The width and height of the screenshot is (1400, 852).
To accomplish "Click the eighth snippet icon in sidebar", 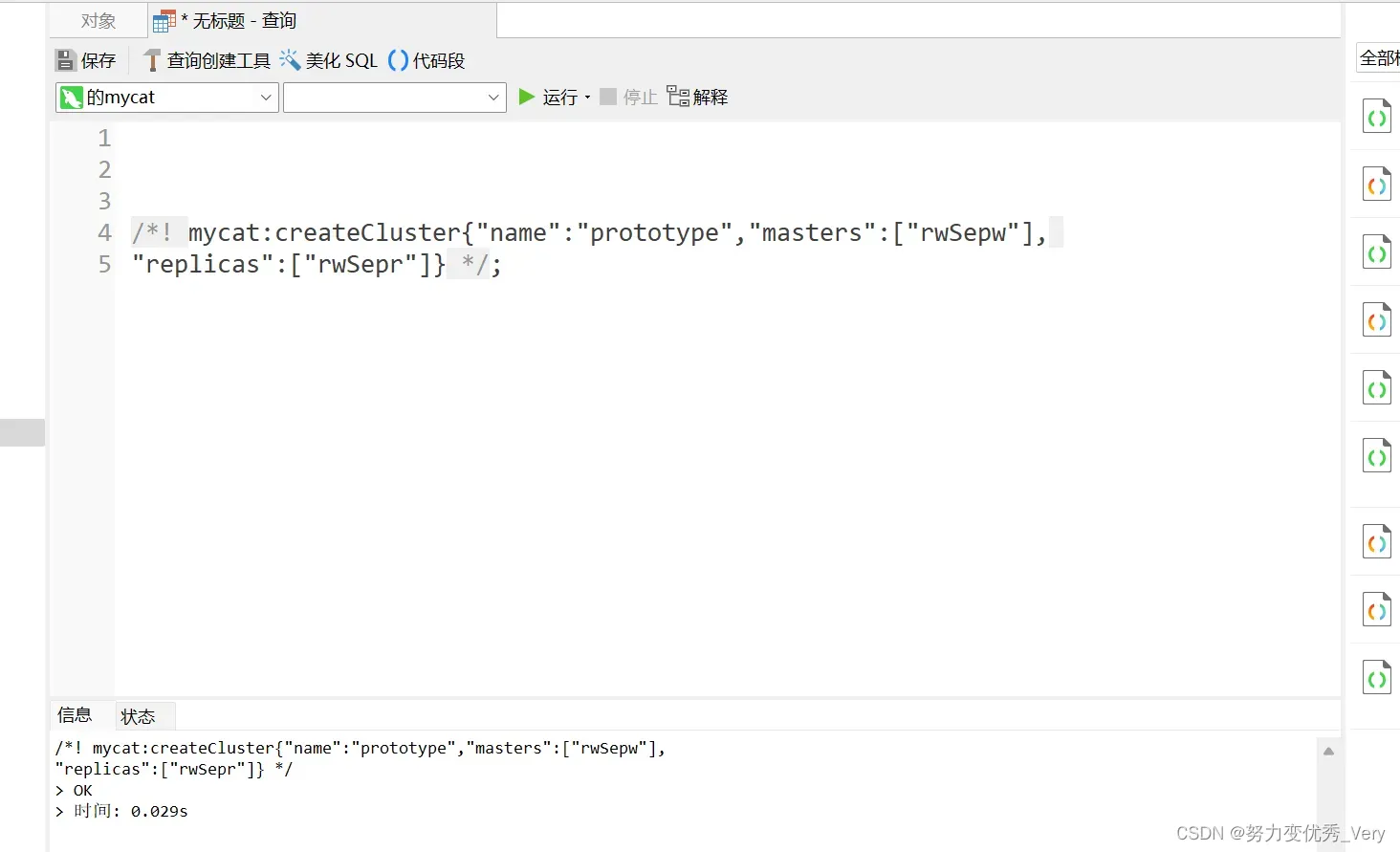I will (x=1377, y=610).
